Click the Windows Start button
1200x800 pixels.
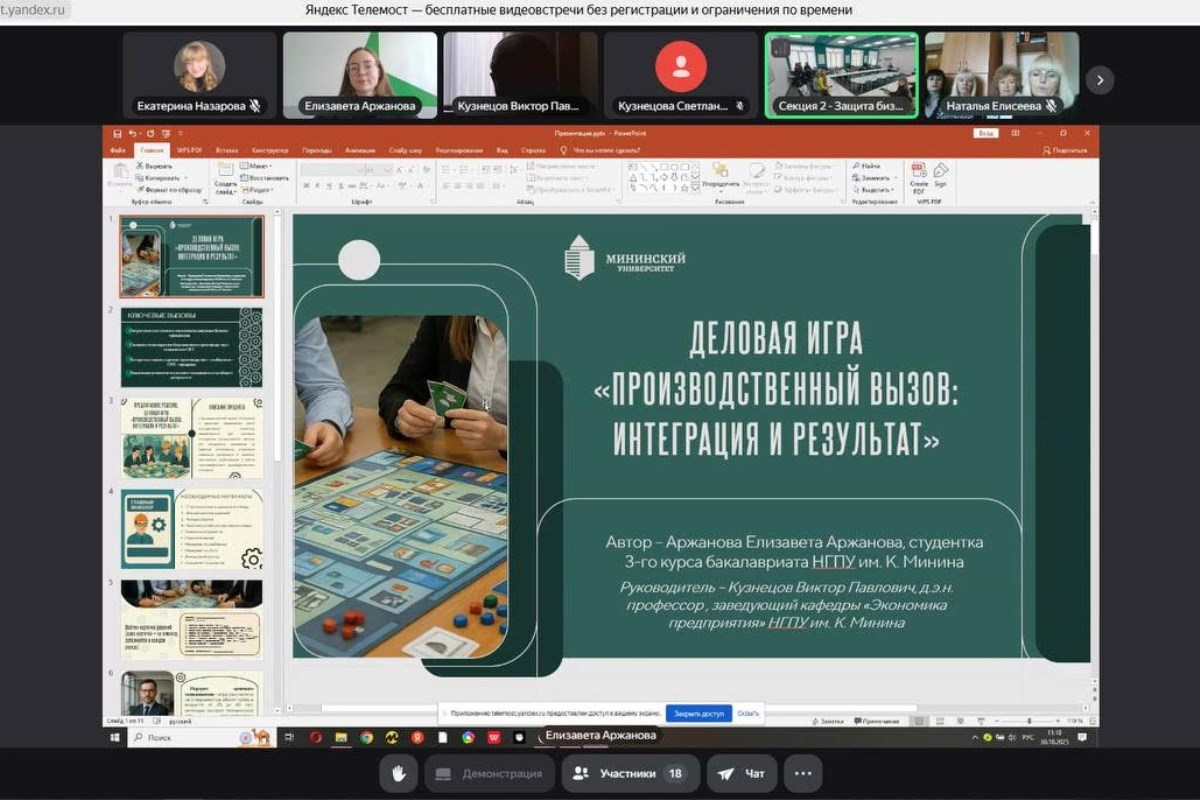click(116, 737)
